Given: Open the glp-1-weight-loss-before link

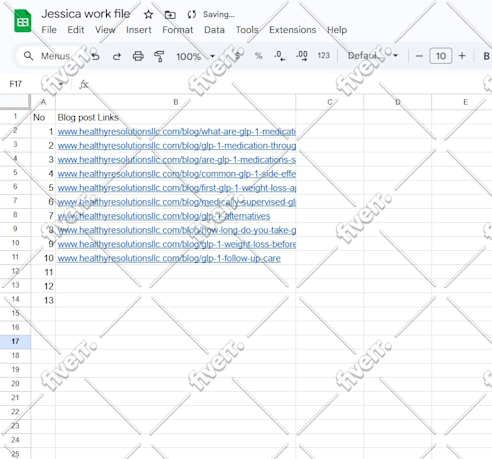Looking at the screenshot, I should tap(177, 244).
